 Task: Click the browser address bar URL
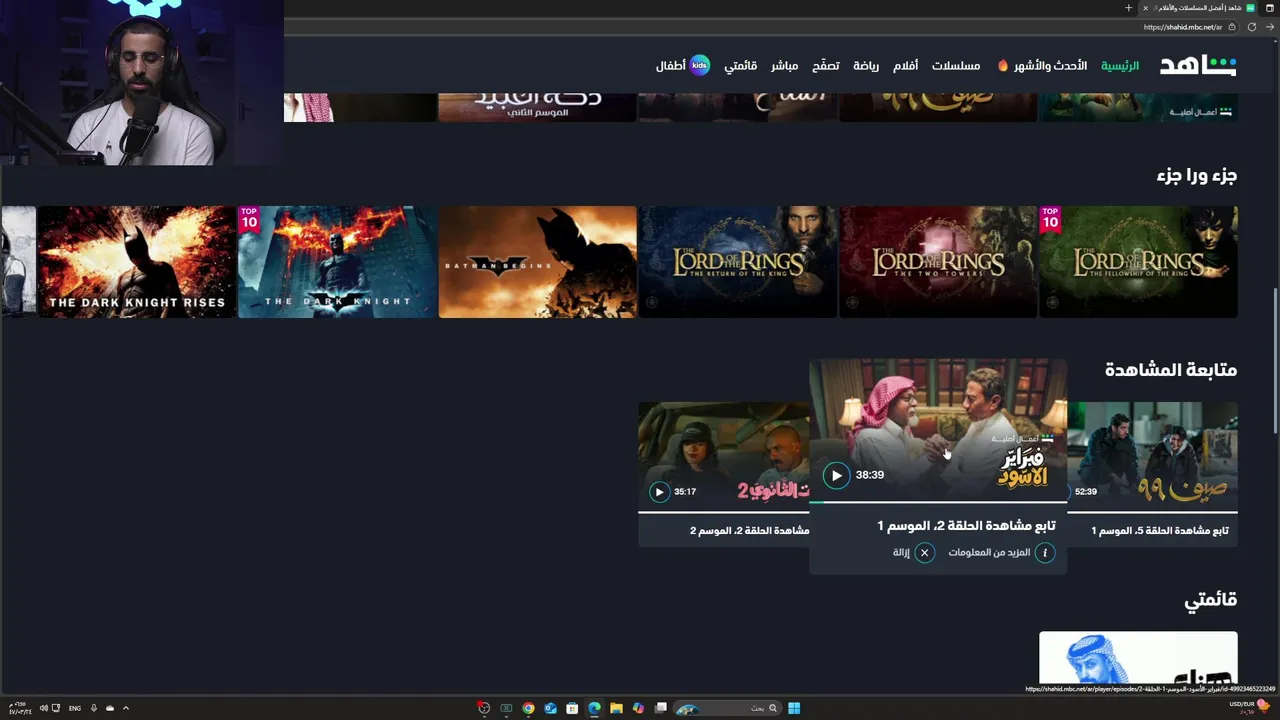point(1183,27)
